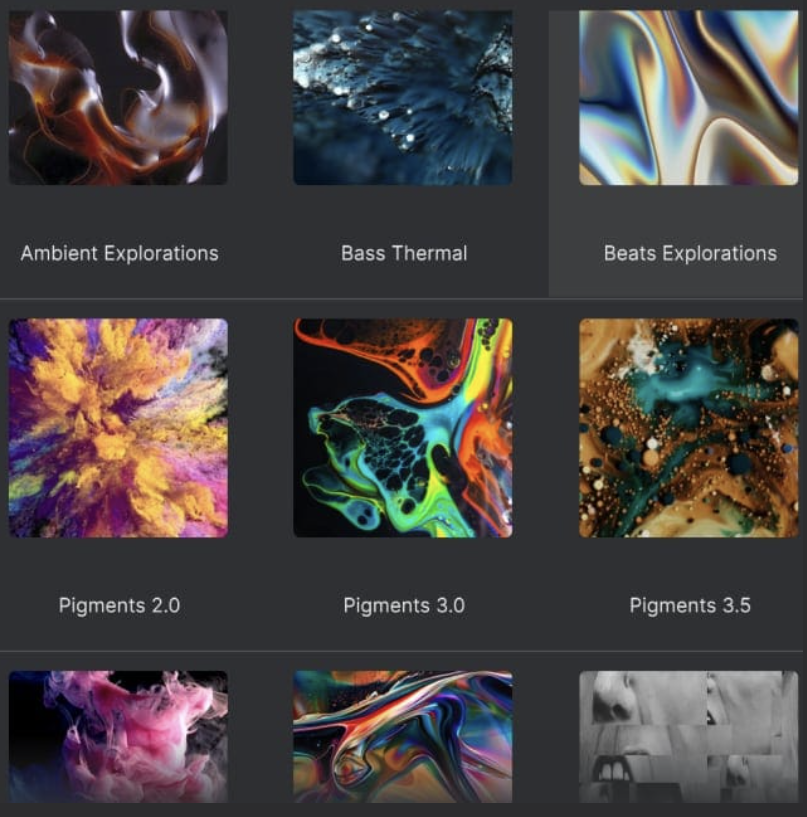Open the Pigments 2.0 powder explosion thumbnail
807x817 pixels.
118,428
